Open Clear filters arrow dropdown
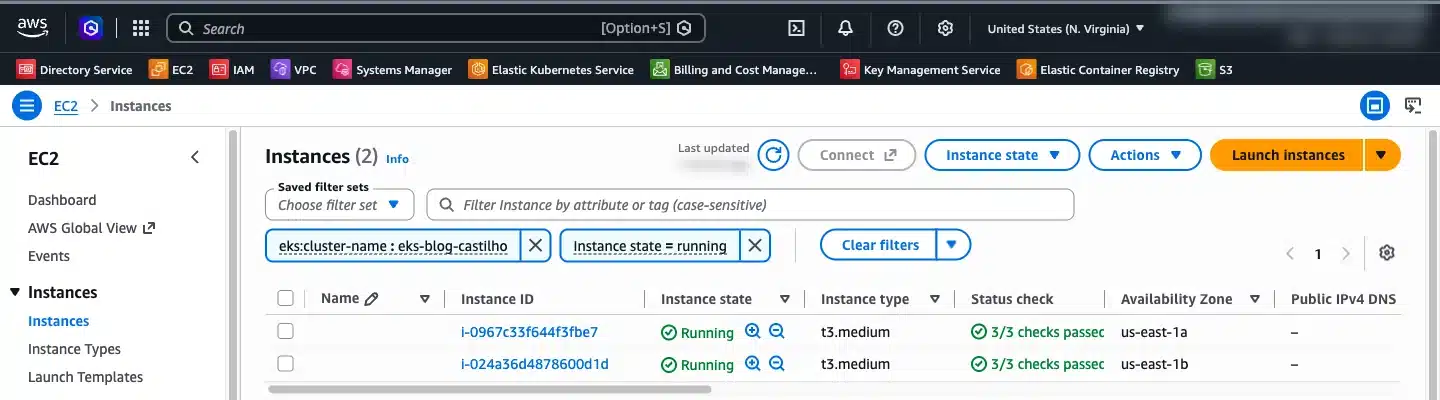Viewport: 1440px width, 400px height. (953, 245)
